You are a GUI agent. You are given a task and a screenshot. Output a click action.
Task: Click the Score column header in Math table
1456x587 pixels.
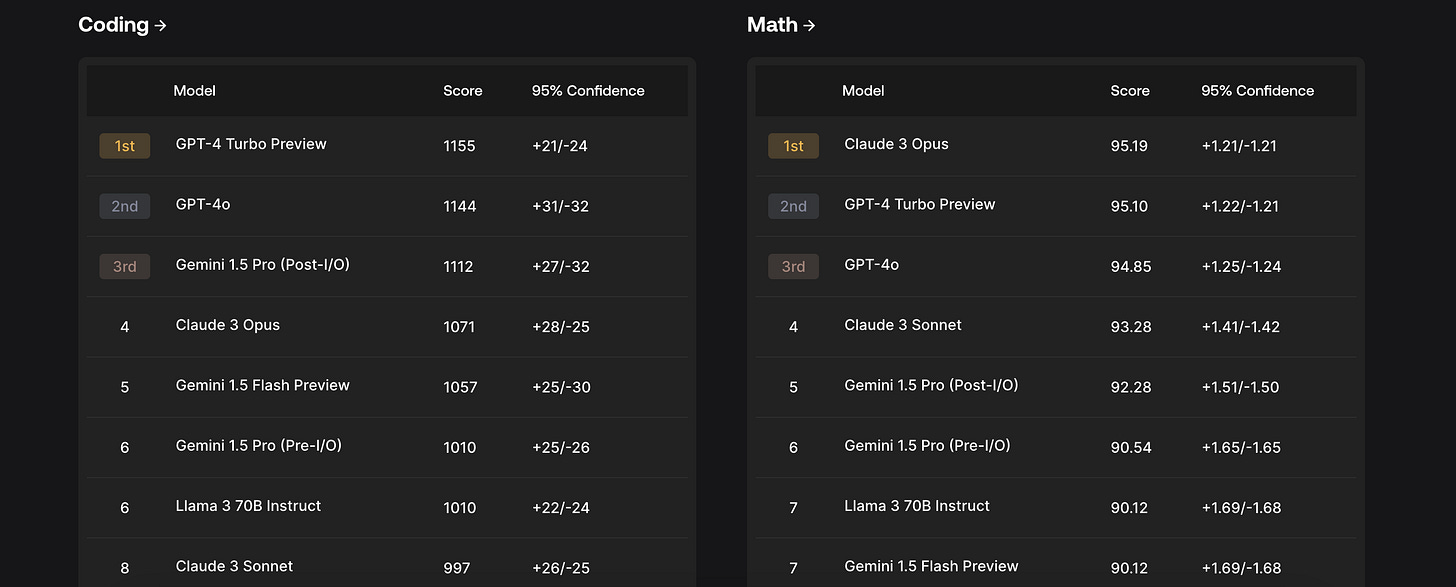point(1130,91)
